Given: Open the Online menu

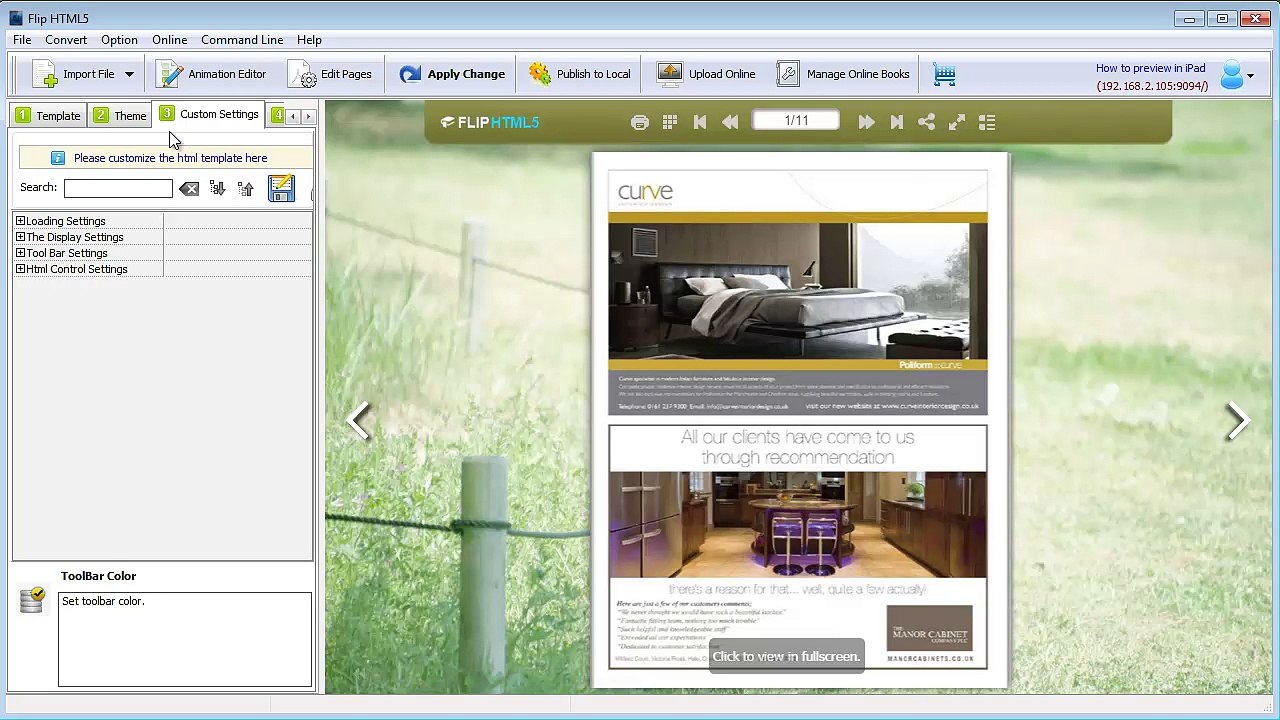Looking at the screenshot, I should (x=170, y=40).
